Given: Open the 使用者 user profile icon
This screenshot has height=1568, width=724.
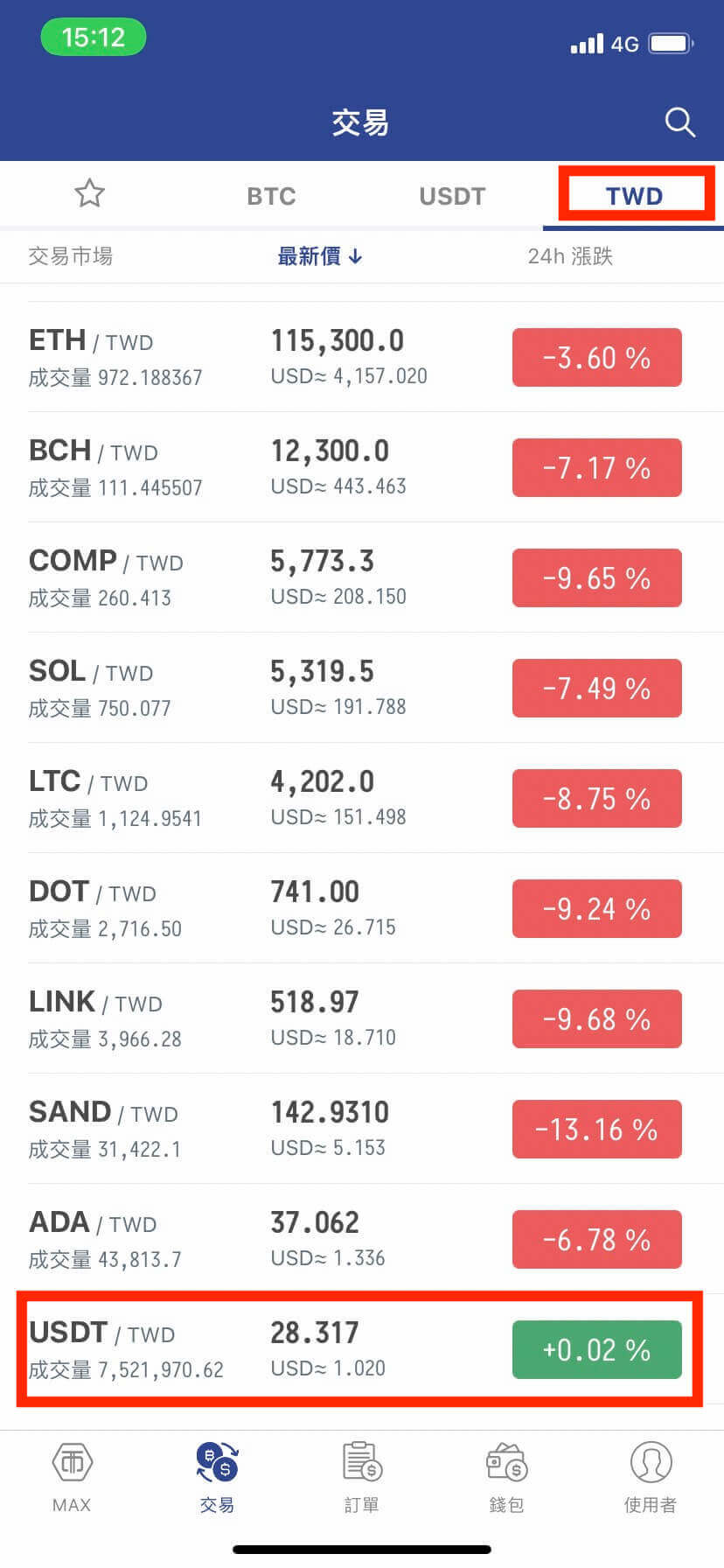Looking at the screenshot, I should coord(651,1479).
